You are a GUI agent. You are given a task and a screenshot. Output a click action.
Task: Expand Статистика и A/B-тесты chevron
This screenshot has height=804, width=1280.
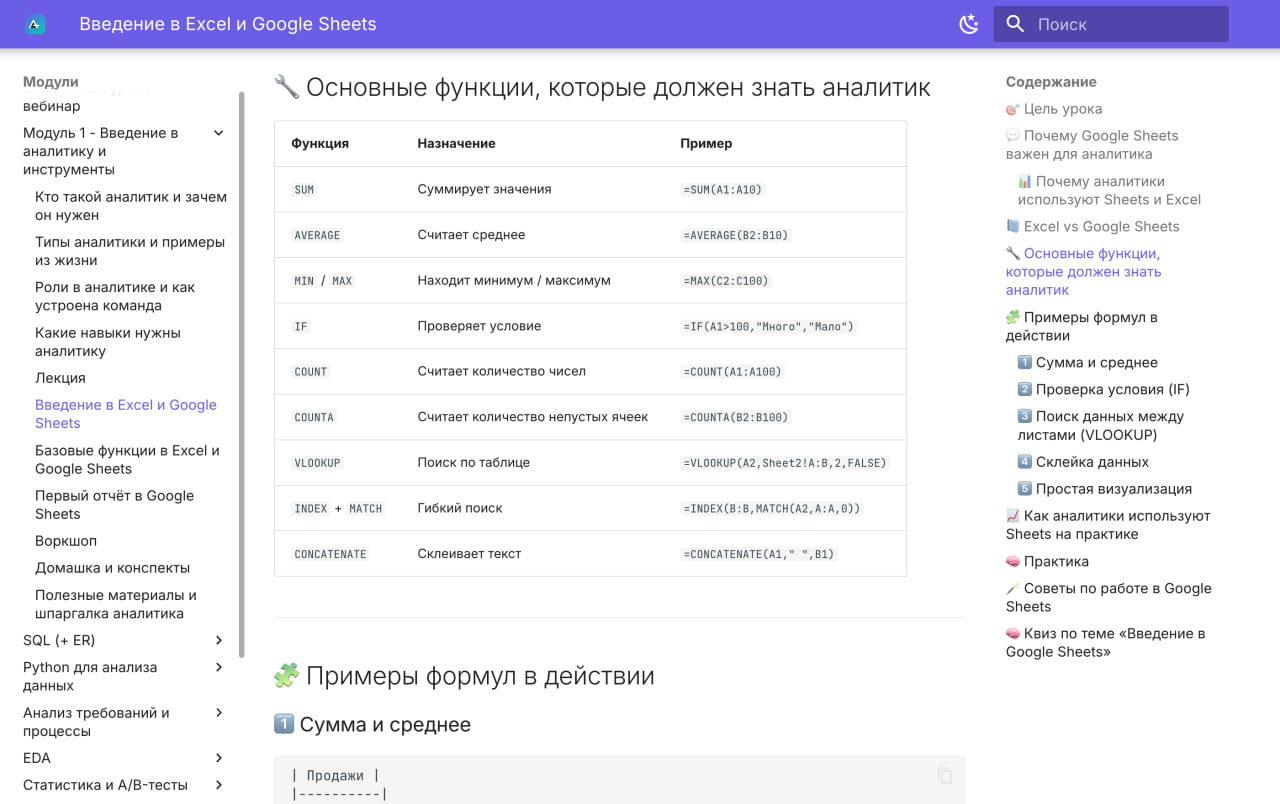pos(219,785)
